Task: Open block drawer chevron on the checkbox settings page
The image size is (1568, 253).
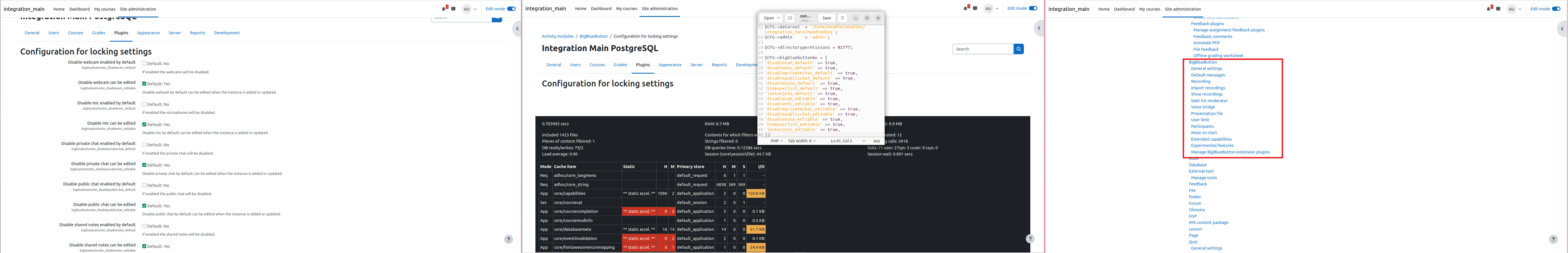Action: [x=517, y=28]
